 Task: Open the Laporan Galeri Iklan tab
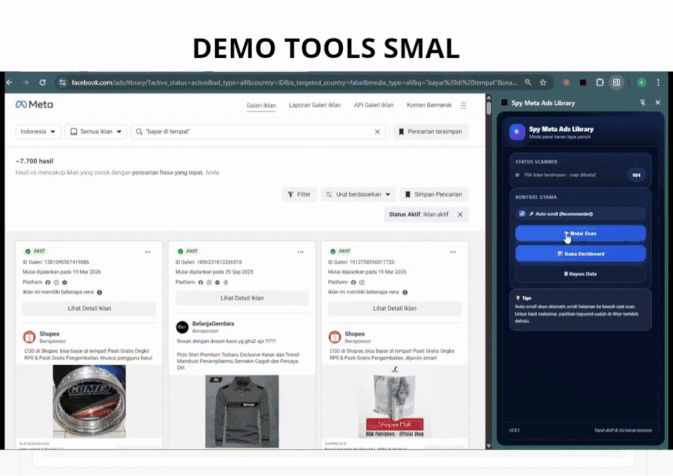[x=315, y=105]
